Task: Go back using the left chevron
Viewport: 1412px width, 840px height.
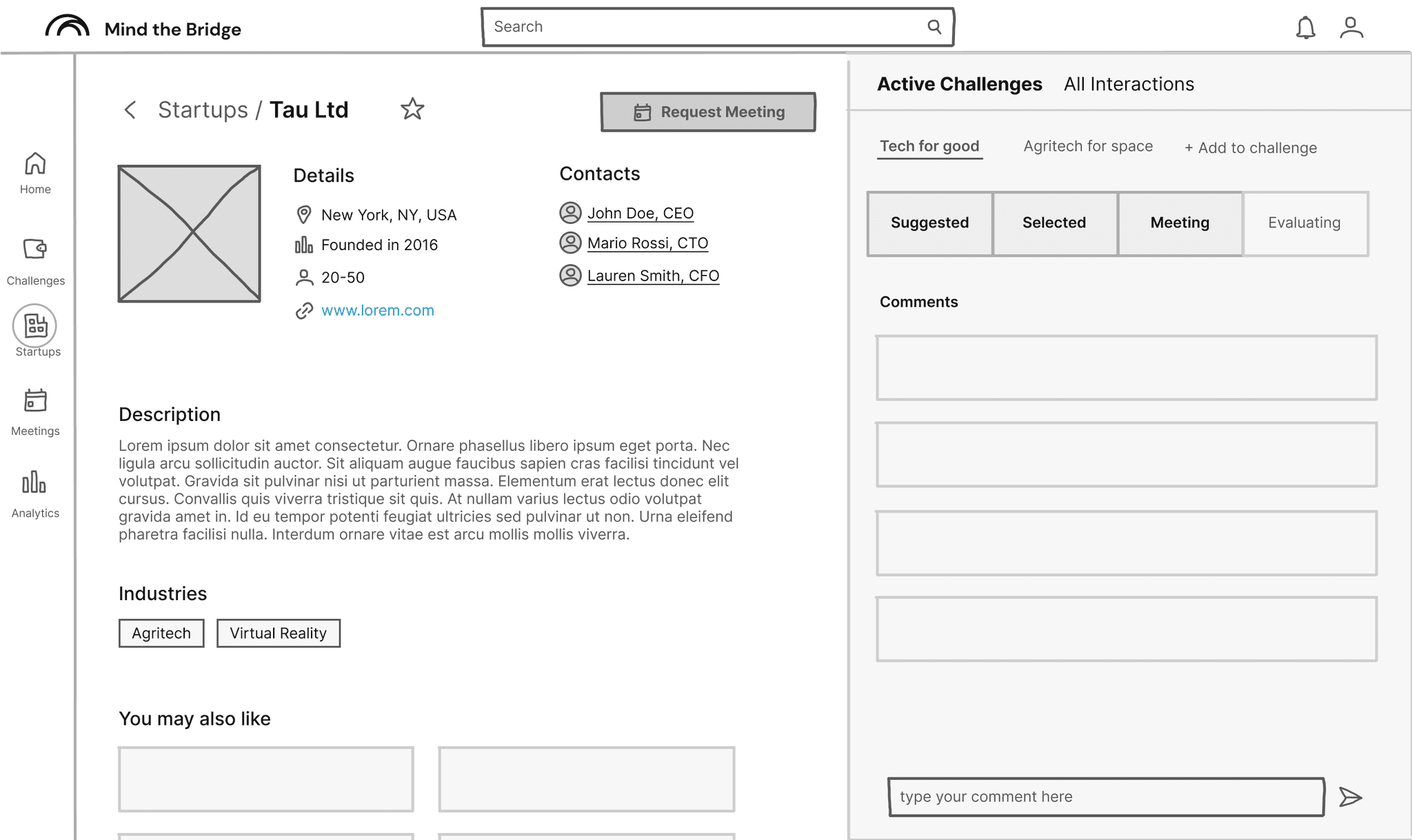Action: (x=130, y=110)
